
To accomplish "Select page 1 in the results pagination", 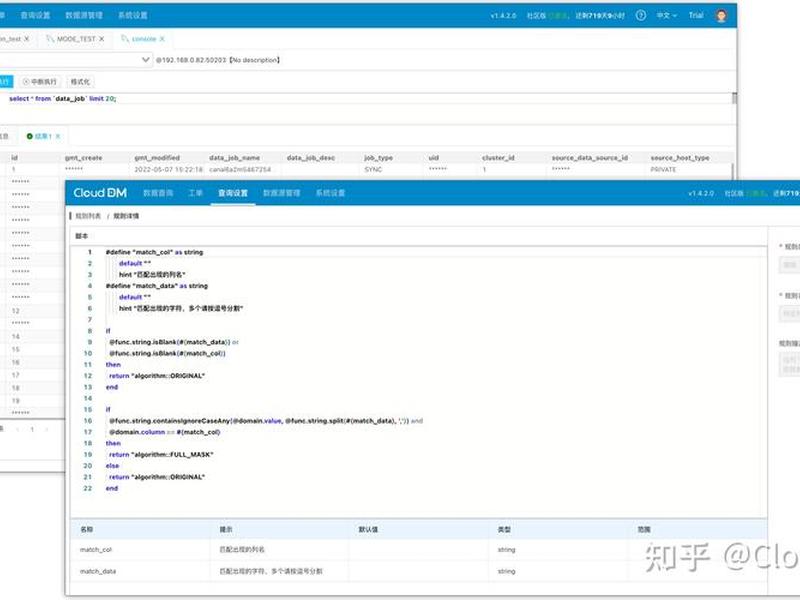I will 32,430.
